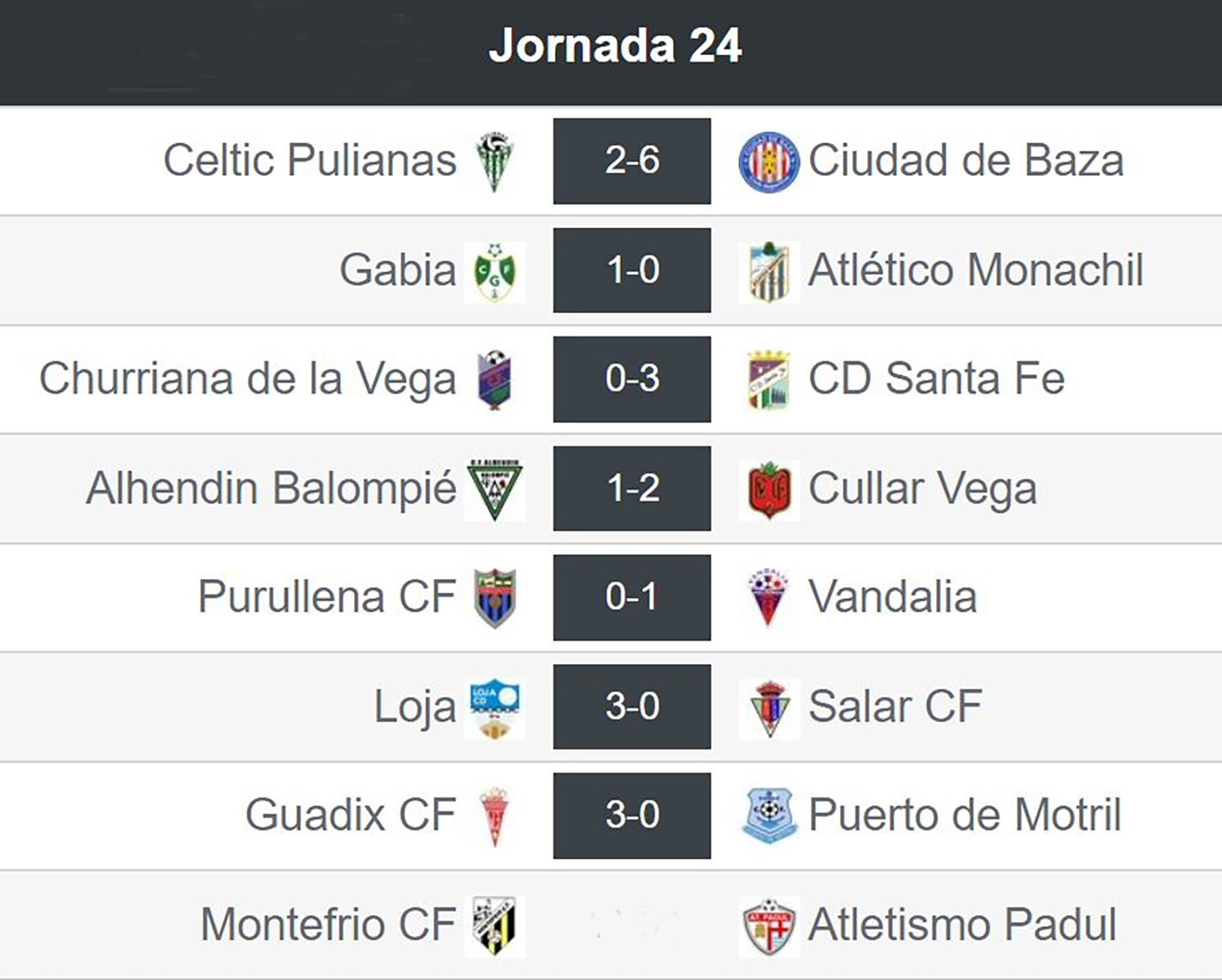Viewport: 1222px width, 980px height.
Task: Select the Atlético Monachil crest icon
Action: [768, 272]
